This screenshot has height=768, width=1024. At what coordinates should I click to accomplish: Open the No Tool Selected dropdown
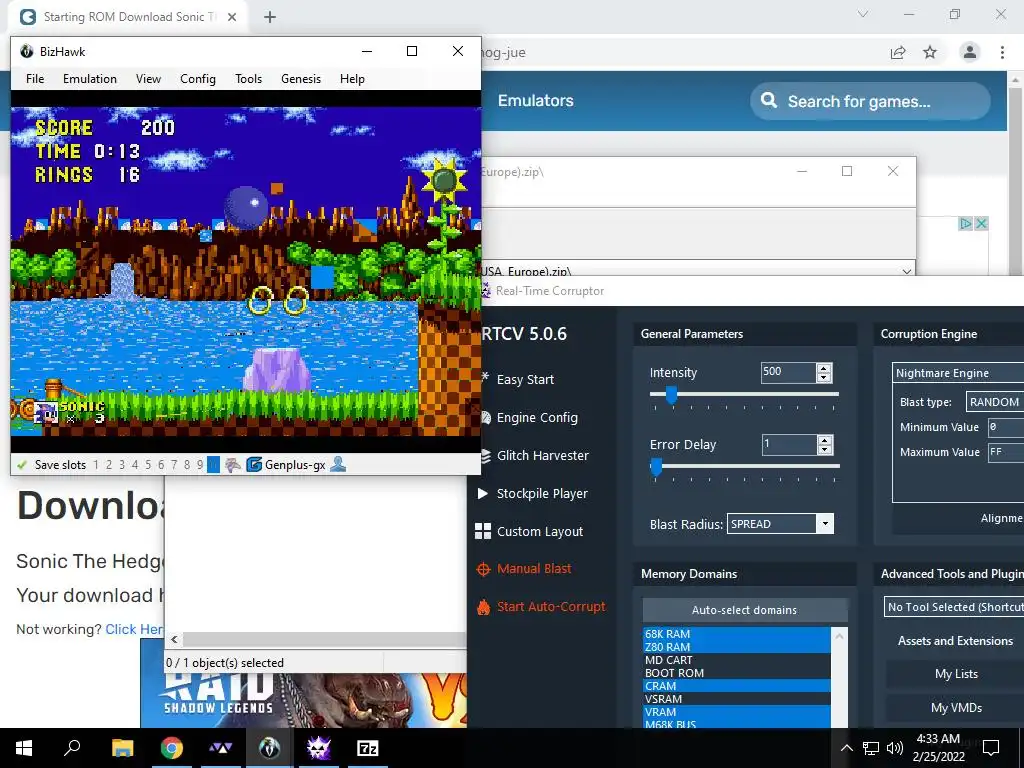954,607
